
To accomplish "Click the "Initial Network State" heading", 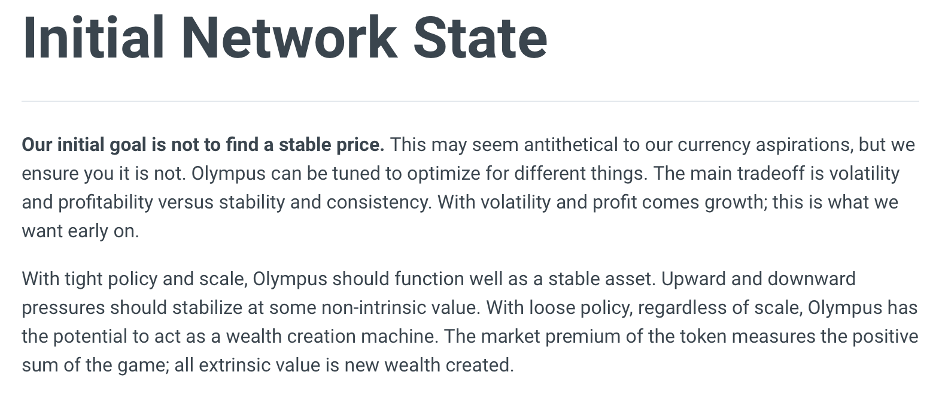I will 285,38.
